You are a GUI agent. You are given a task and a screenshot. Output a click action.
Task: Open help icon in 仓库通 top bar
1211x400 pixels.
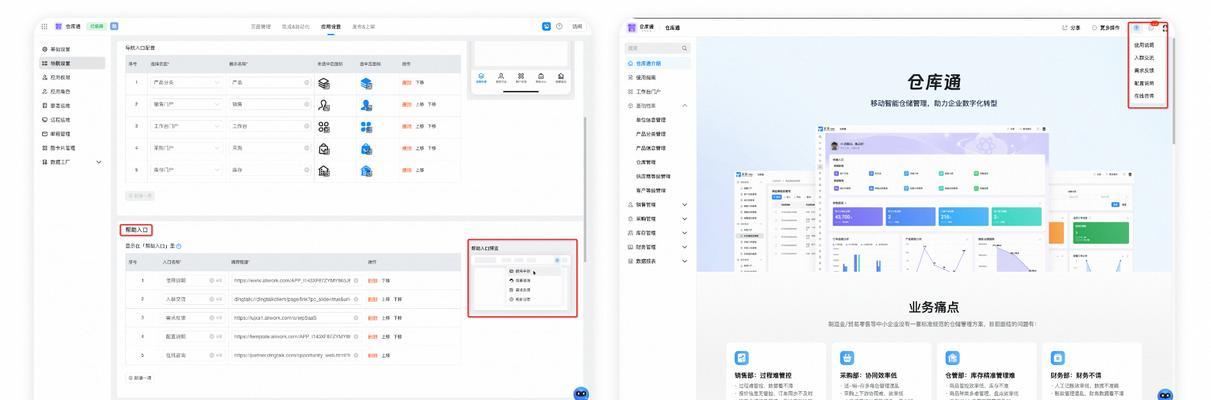coord(1136,27)
